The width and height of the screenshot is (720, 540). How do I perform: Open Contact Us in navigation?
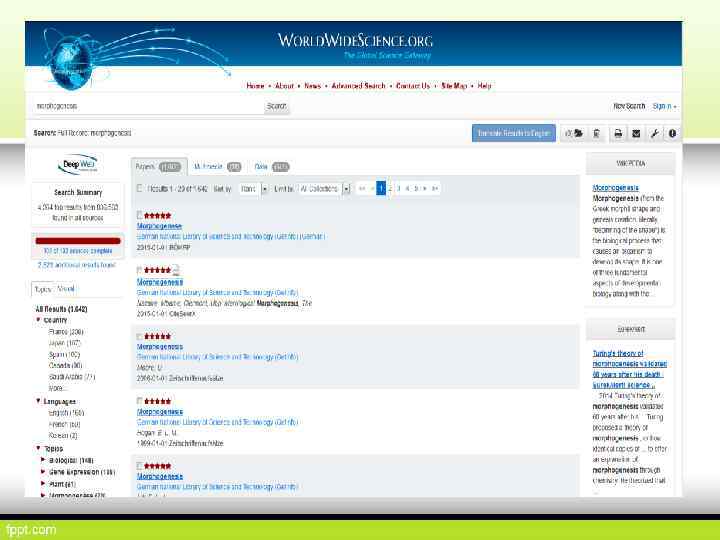click(413, 86)
